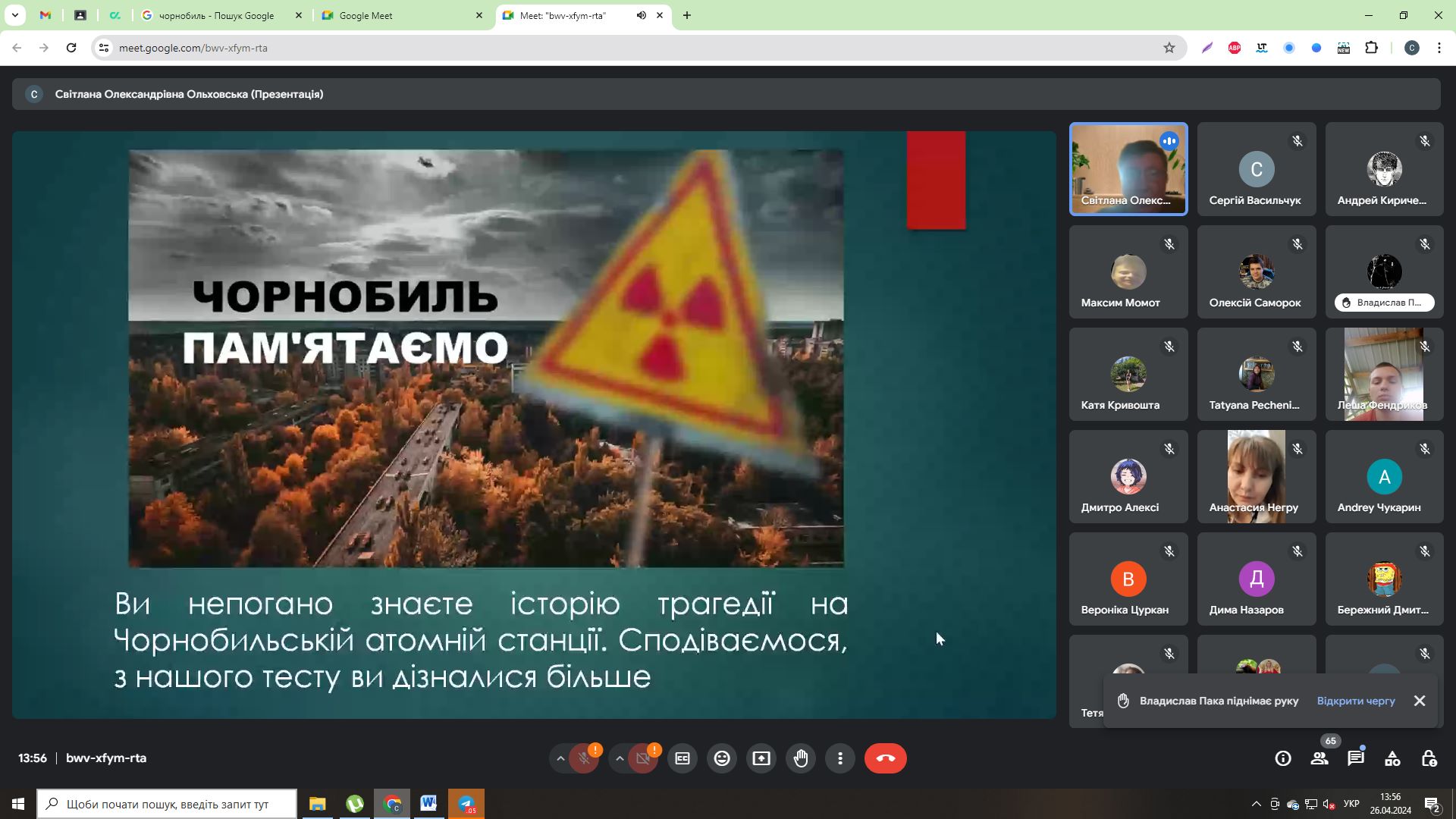
Task: Switch to the Google Meet tab
Action: [402, 15]
